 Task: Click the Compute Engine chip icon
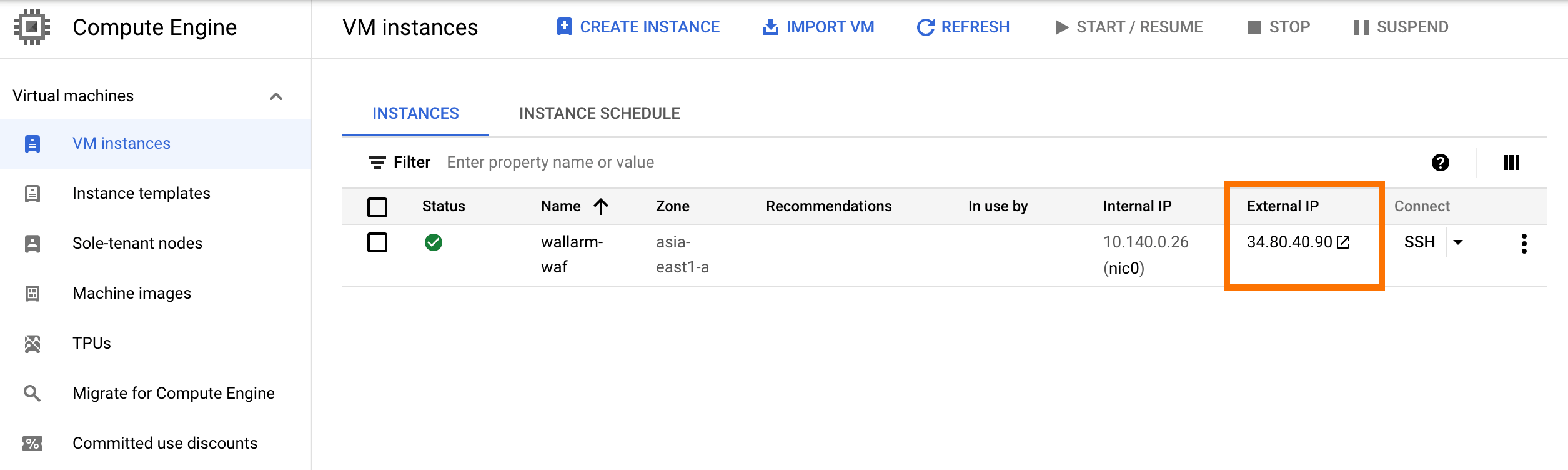pos(32,27)
